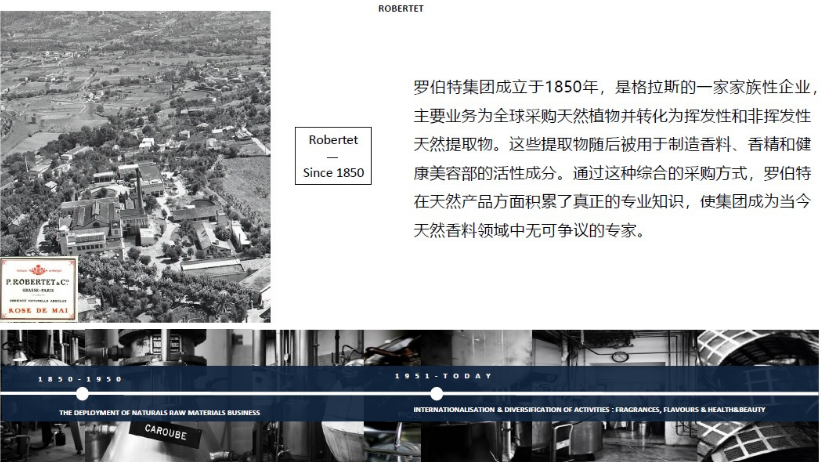Click "Internationalisation & diversification of activities" caption
This screenshot has width=821, height=462.
590,410
